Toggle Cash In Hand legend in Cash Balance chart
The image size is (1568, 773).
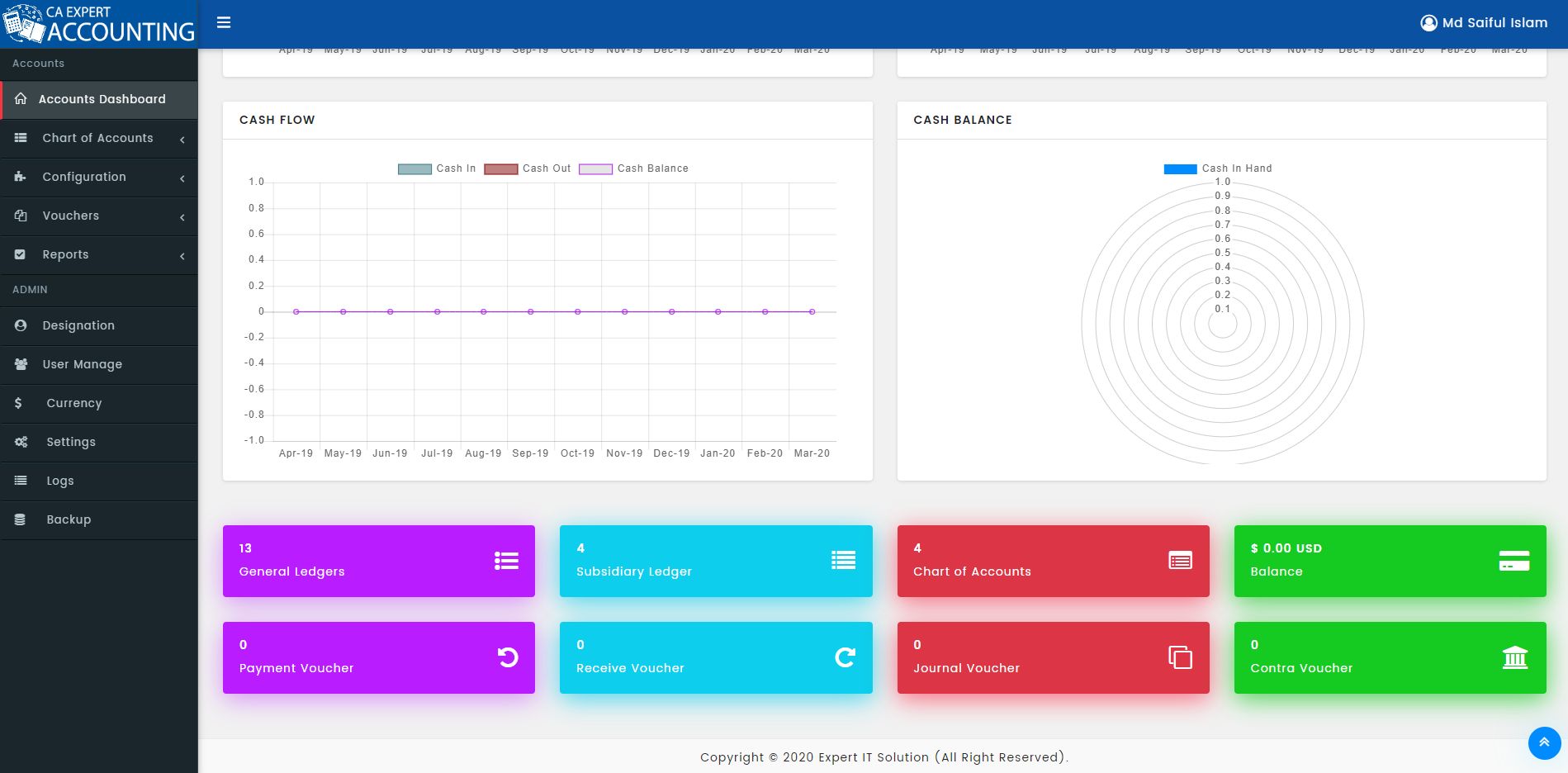(1218, 168)
